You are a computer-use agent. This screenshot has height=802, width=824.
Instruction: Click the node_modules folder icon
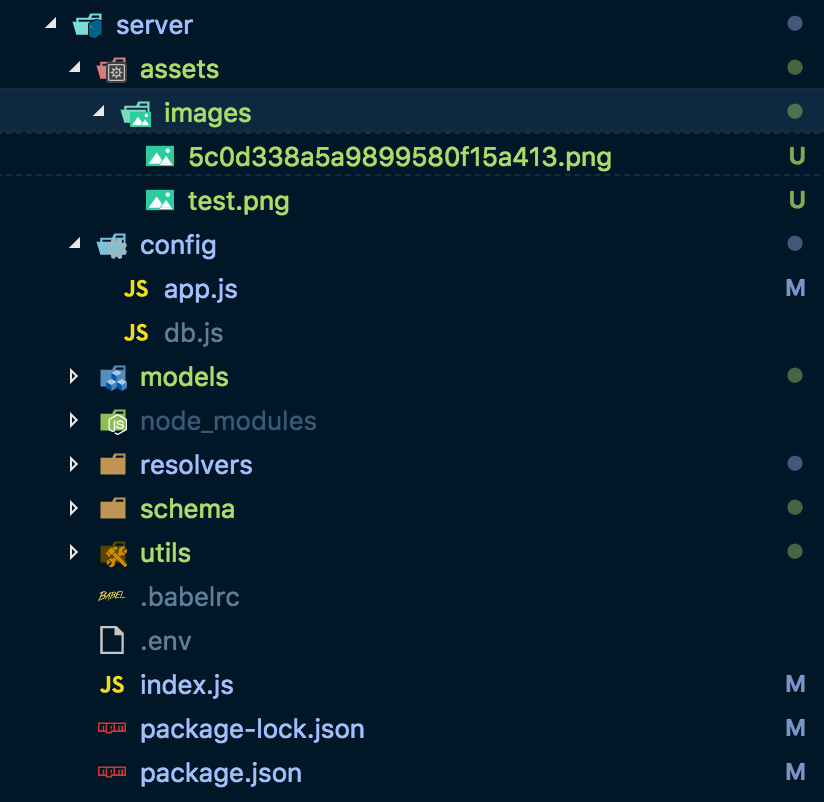click(112, 421)
